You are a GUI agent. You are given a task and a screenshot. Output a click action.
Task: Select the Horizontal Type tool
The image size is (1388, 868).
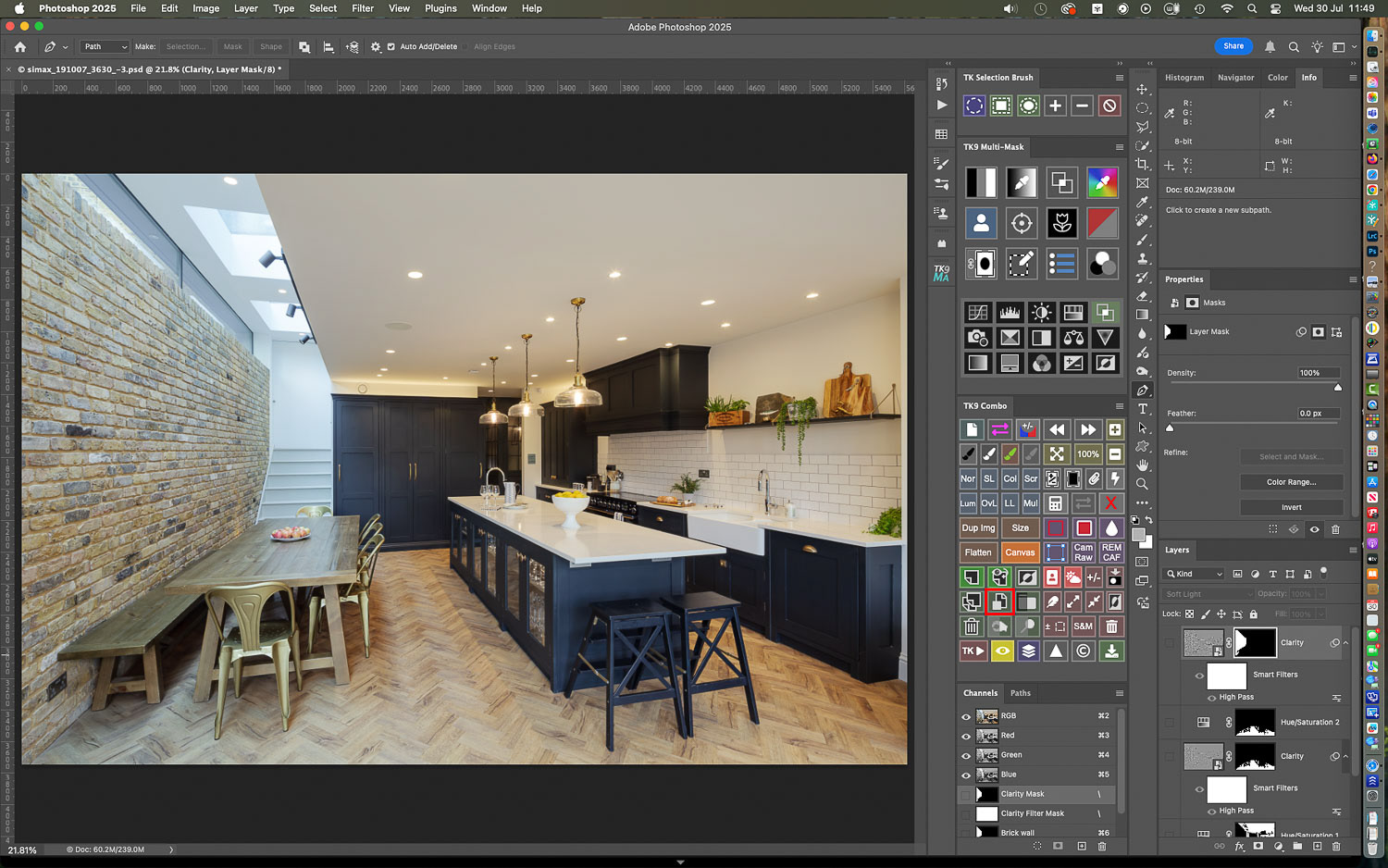[x=1143, y=409]
